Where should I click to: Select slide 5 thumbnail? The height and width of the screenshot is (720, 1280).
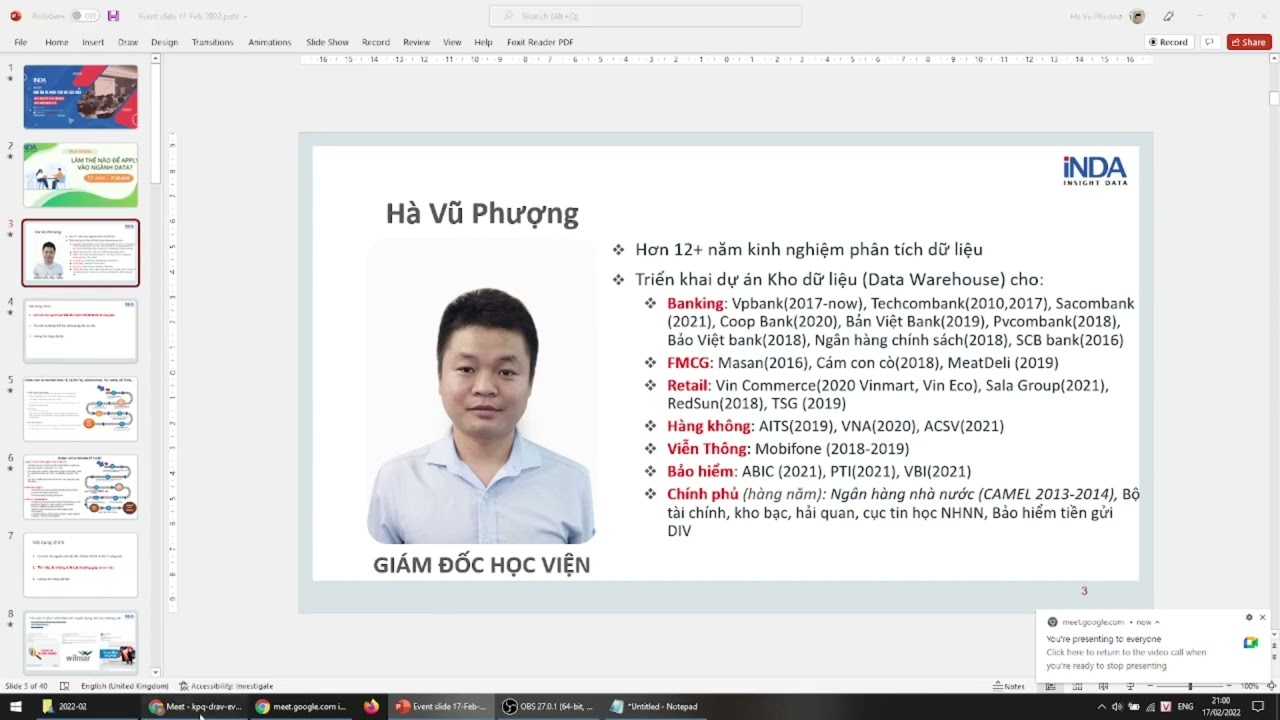tap(80, 409)
